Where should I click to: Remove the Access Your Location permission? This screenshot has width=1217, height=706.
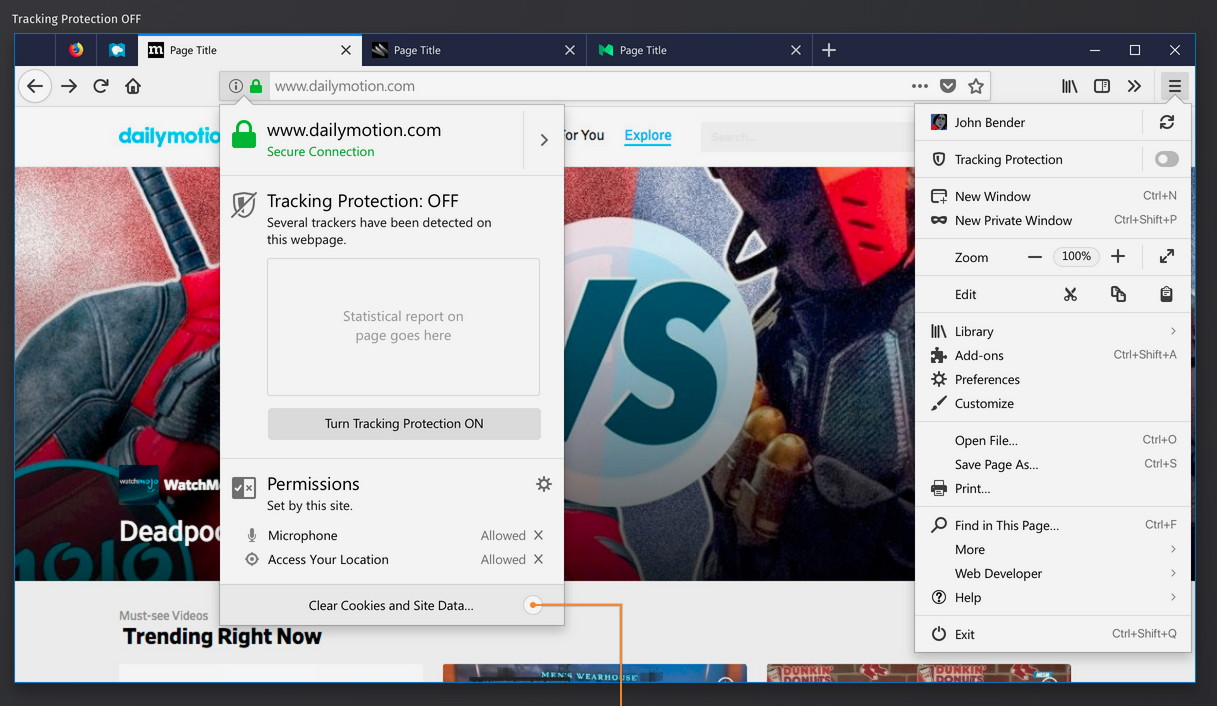click(x=539, y=560)
